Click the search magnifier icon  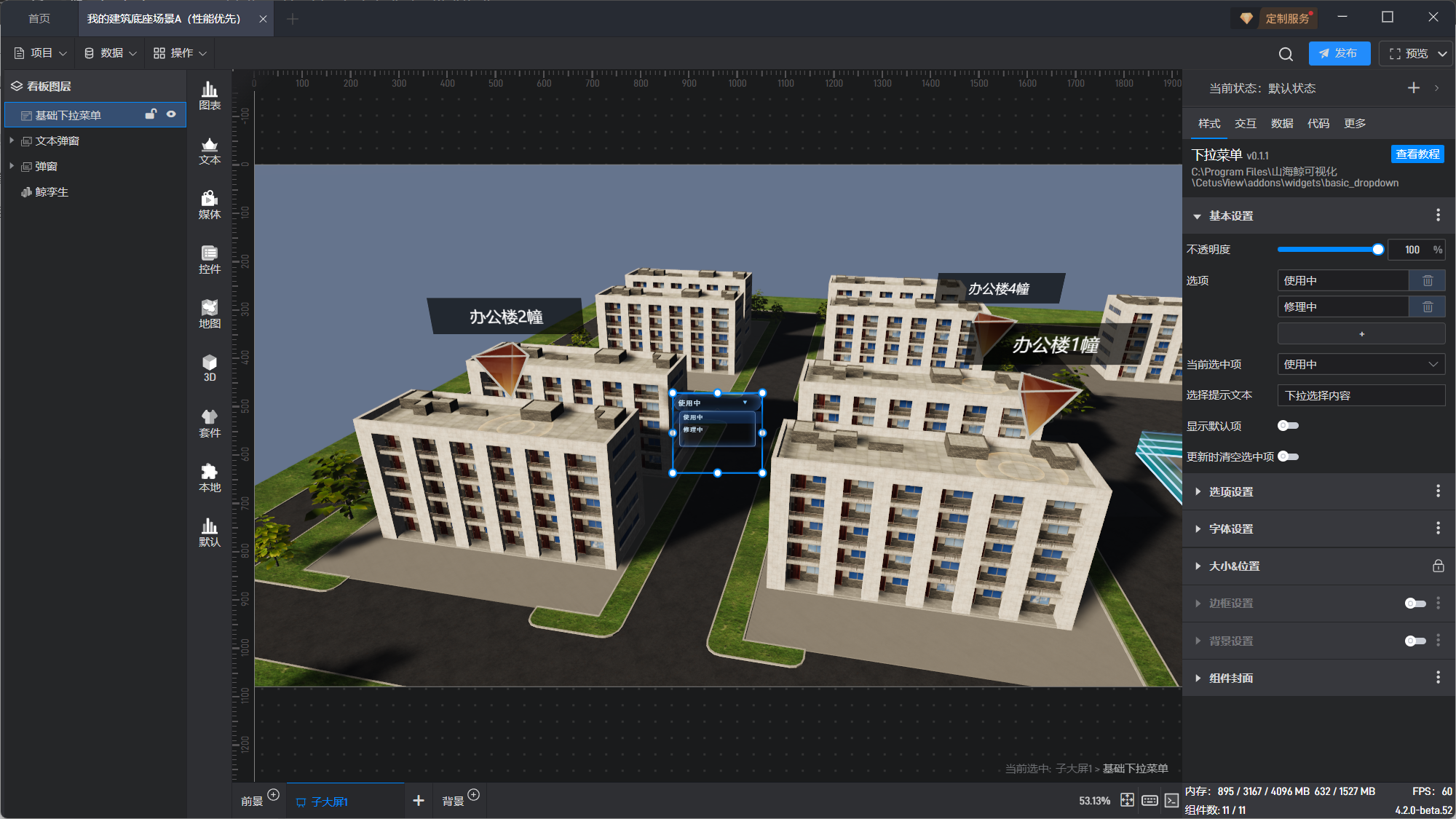(x=1286, y=54)
